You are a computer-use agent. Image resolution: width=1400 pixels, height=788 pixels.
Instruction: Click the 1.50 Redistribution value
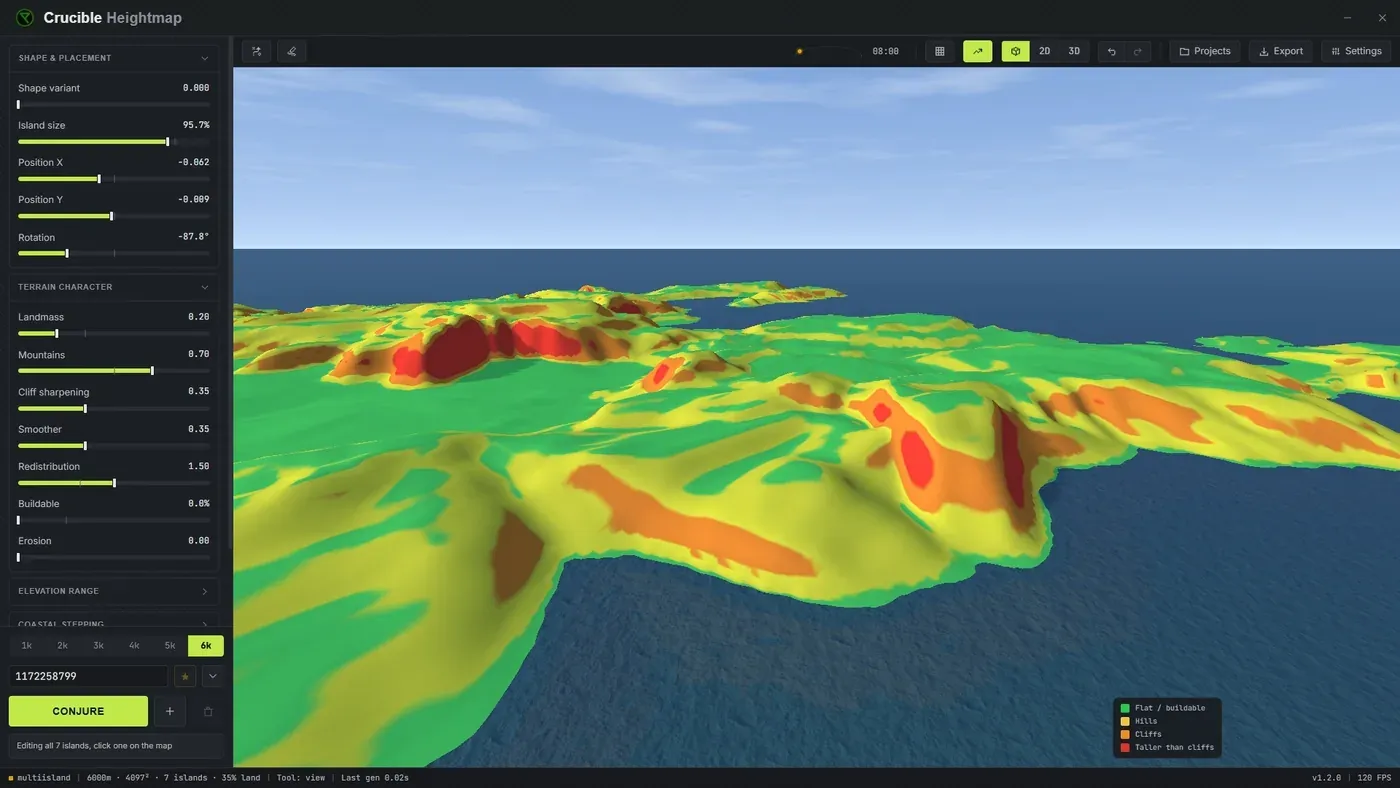tap(199, 466)
